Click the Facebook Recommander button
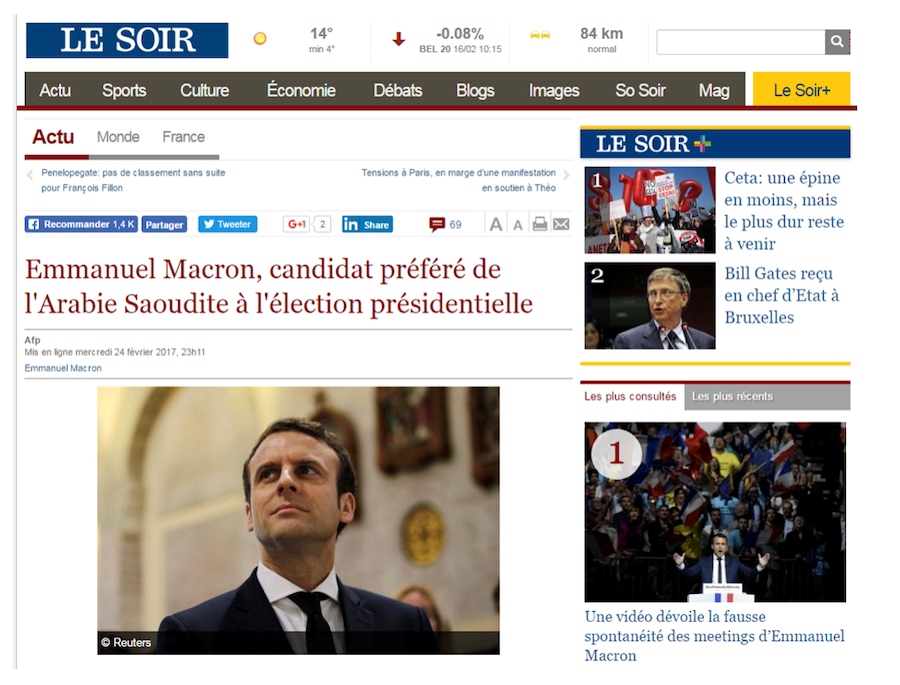Screen dimensions: 900x685 81,224
